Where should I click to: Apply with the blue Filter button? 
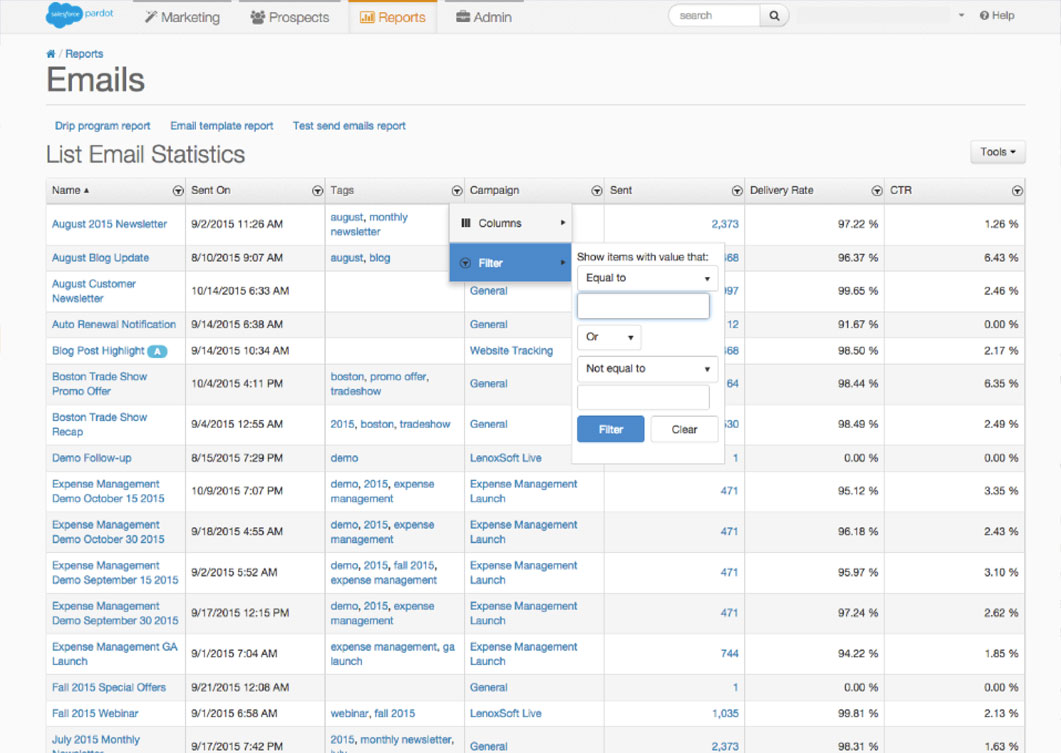pyautogui.click(x=610, y=430)
